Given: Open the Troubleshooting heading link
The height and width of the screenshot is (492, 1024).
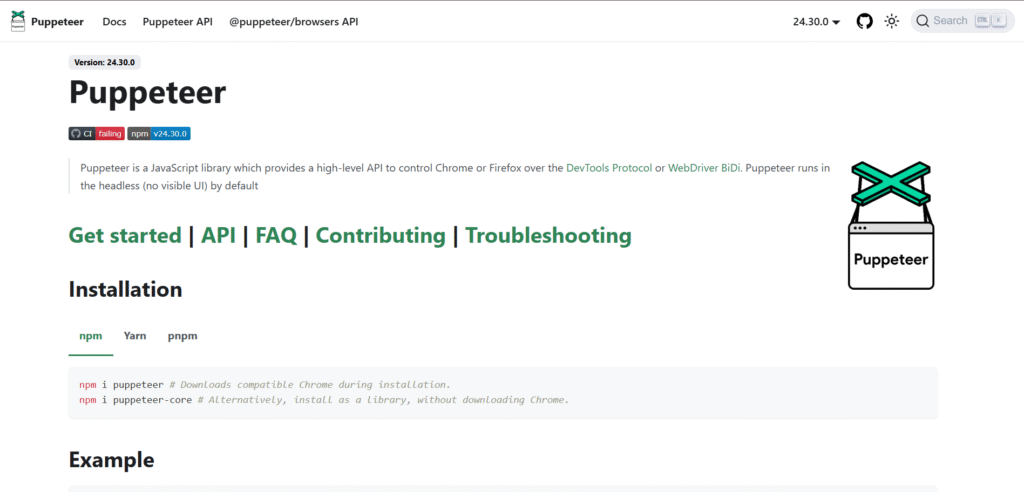Looking at the screenshot, I should point(548,236).
